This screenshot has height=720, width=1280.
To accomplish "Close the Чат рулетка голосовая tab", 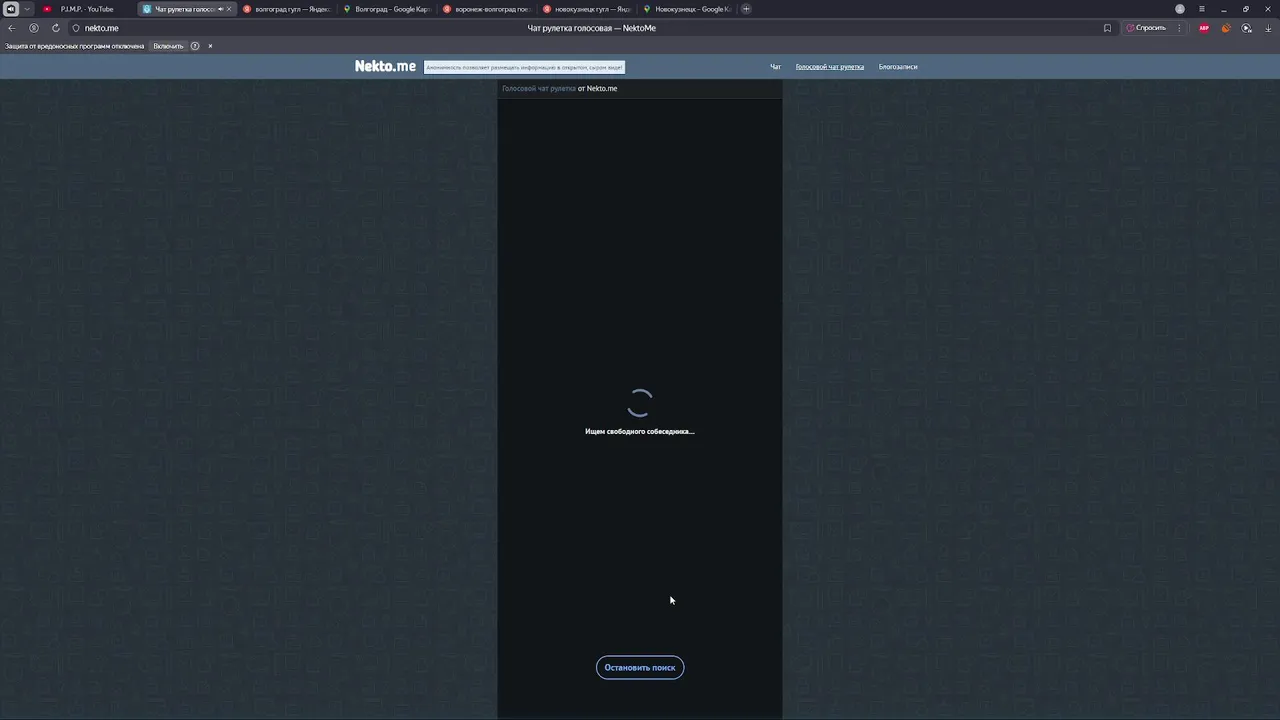I will coord(229,9).
